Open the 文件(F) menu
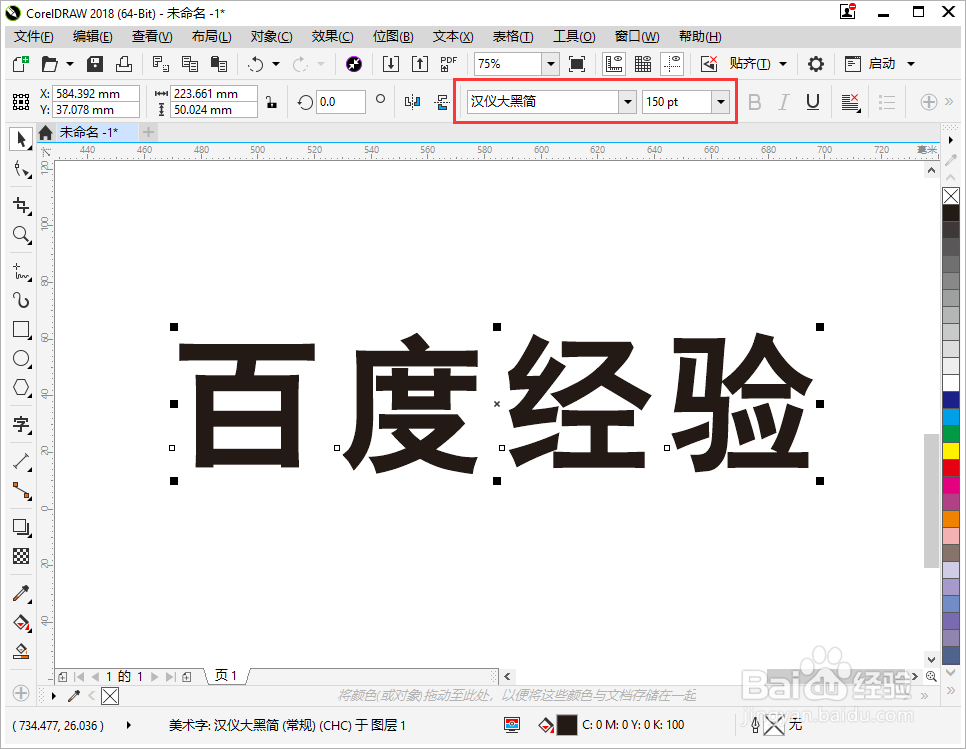966x749 pixels. 33,36
